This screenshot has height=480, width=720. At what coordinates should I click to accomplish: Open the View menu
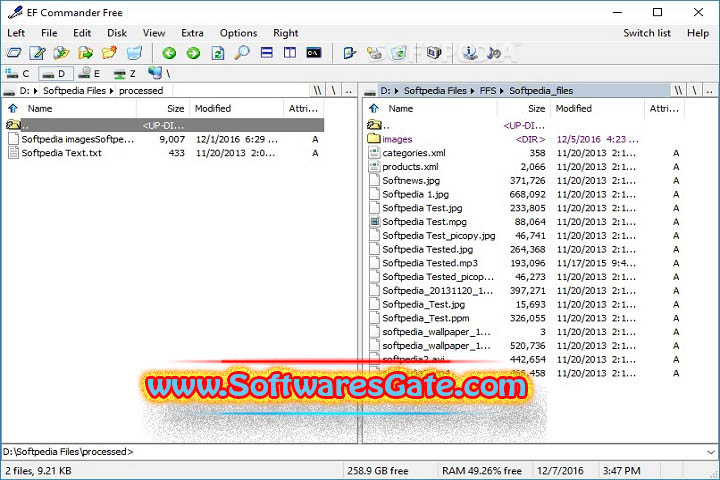point(154,33)
